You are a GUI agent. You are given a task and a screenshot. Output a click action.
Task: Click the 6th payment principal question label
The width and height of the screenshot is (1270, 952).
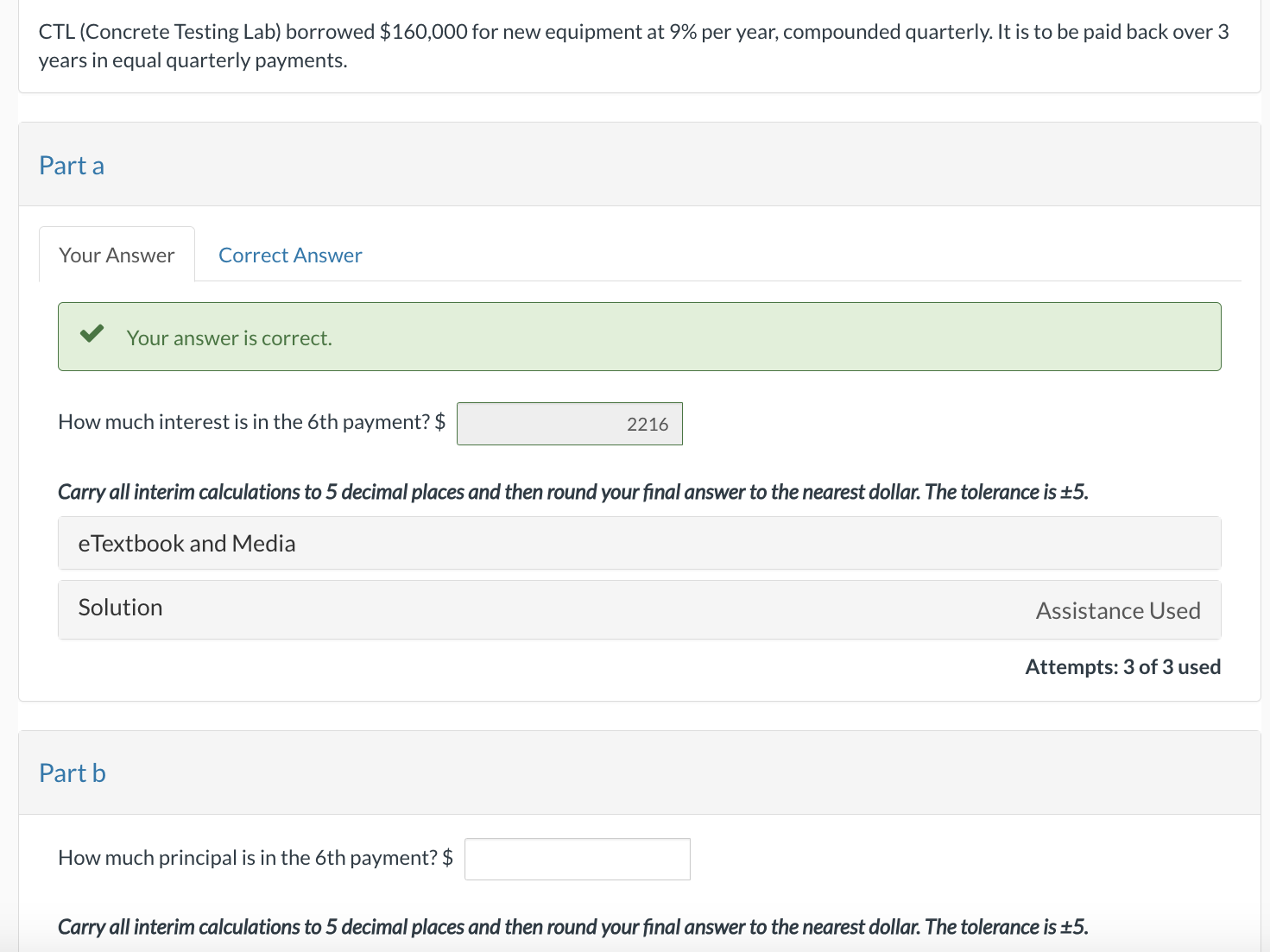[248, 858]
